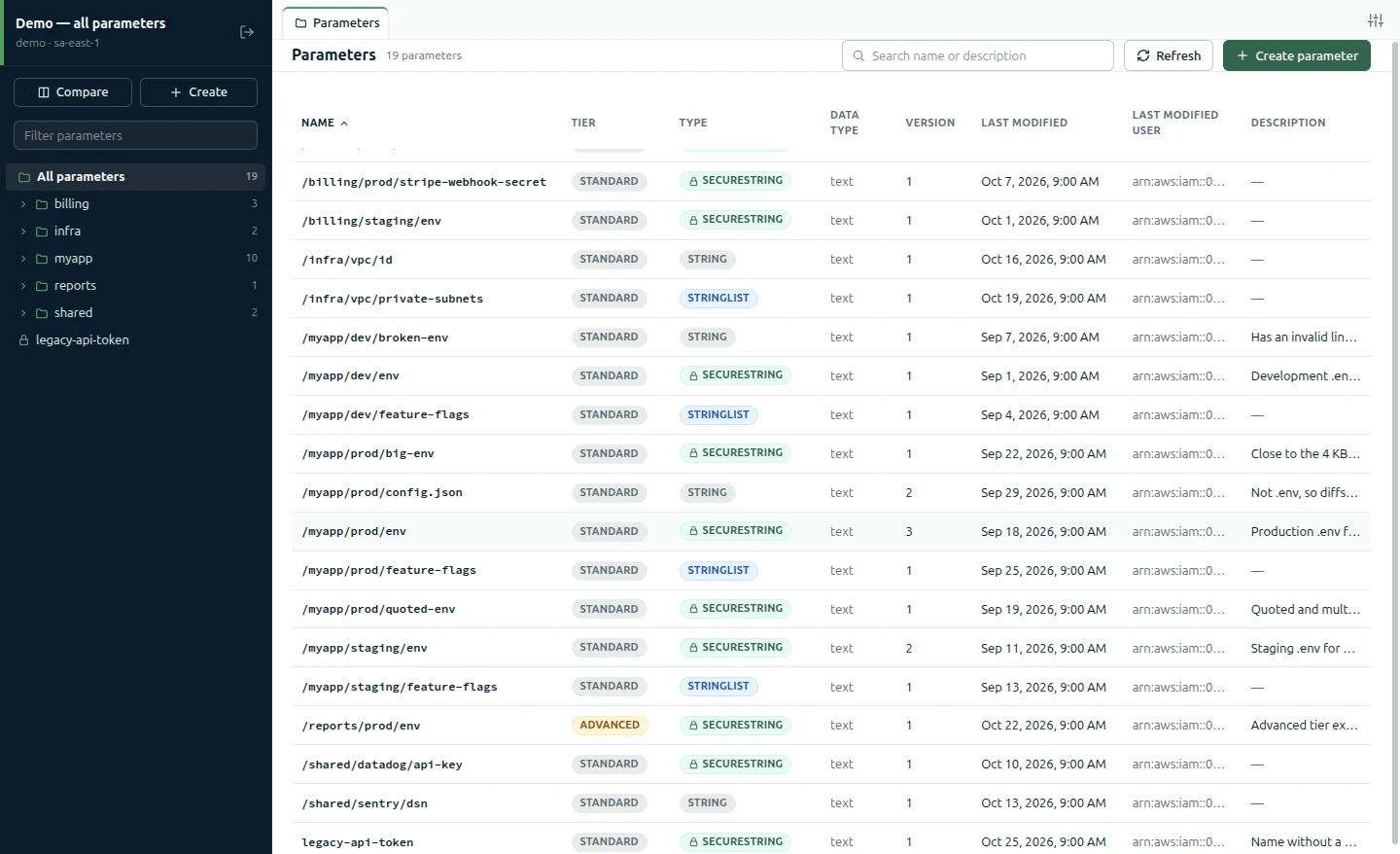Viewport: 1400px width, 854px height.
Task: Click the All parameters folder icon
Action: coord(24,177)
